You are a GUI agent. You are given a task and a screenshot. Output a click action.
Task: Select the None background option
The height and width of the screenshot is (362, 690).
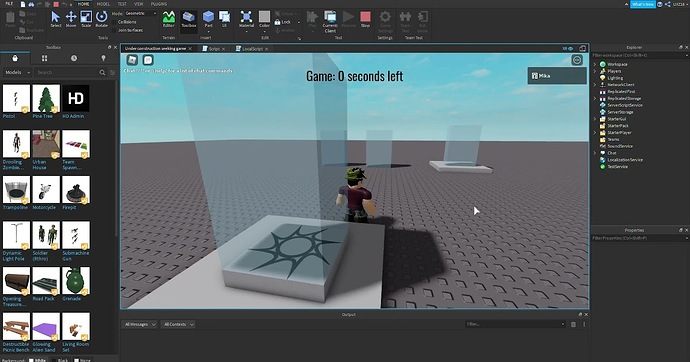coord(82,360)
